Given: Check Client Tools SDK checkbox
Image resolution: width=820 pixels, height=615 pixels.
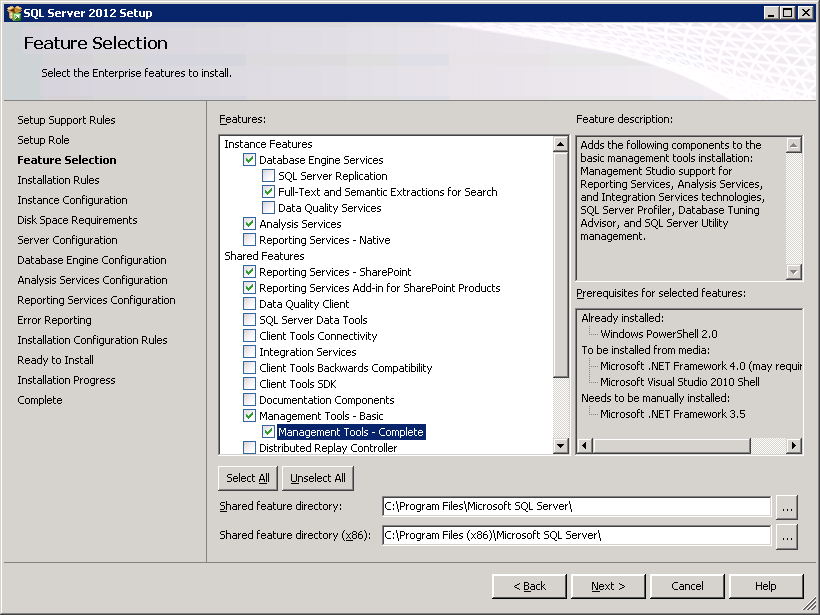Looking at the screenshot, I should (249, 384).
